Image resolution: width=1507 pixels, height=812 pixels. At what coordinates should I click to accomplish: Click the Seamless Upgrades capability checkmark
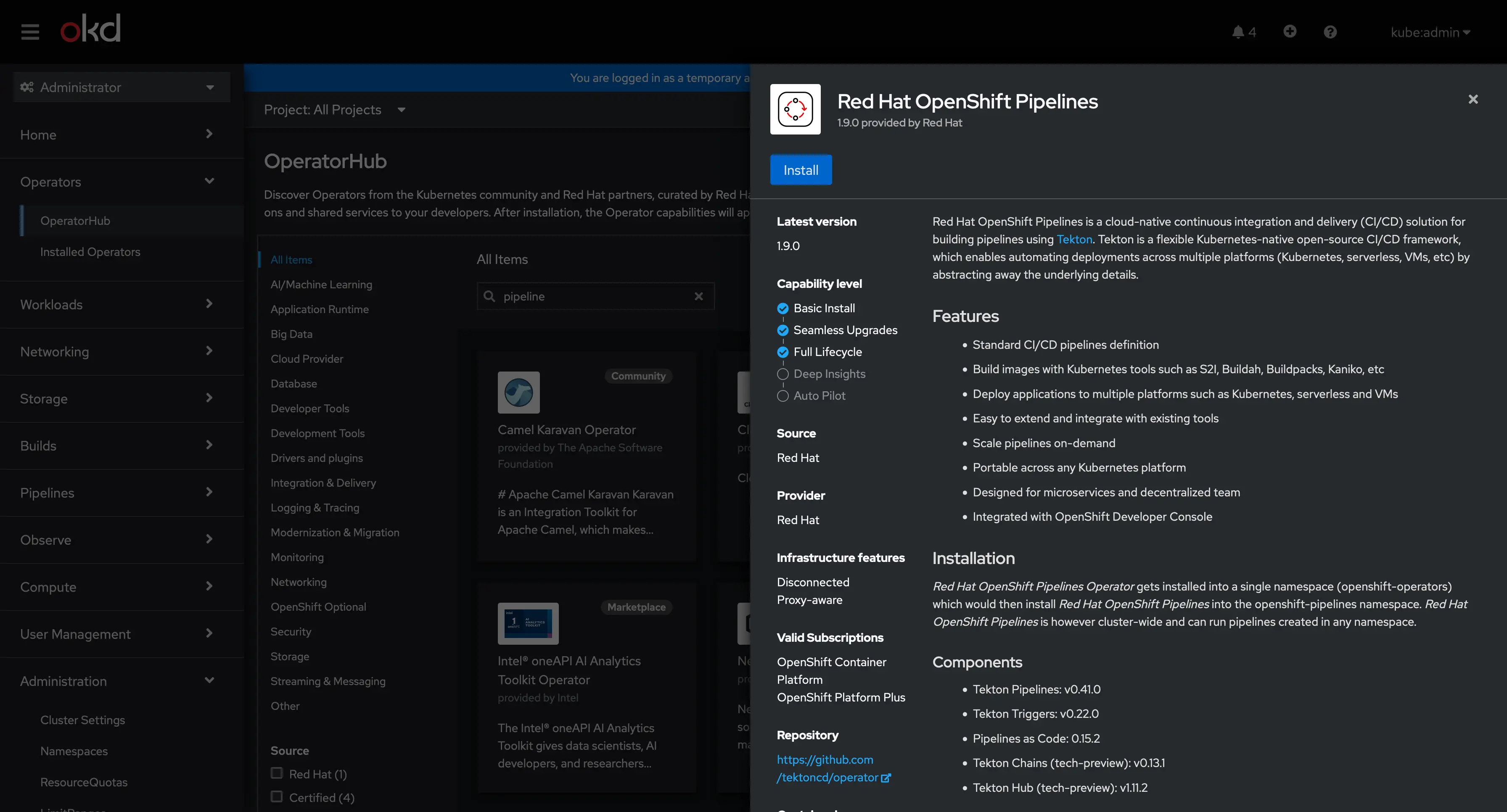[782, 330]
